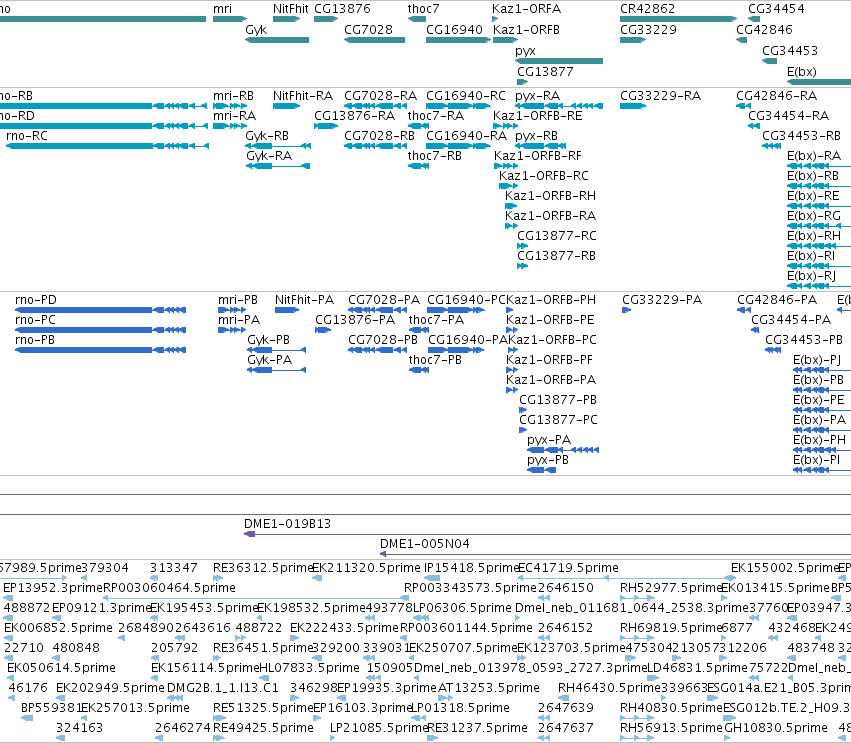Select the rno-PB protein label
This screenshot has height=743, width=851.
[x=35, y=340]
